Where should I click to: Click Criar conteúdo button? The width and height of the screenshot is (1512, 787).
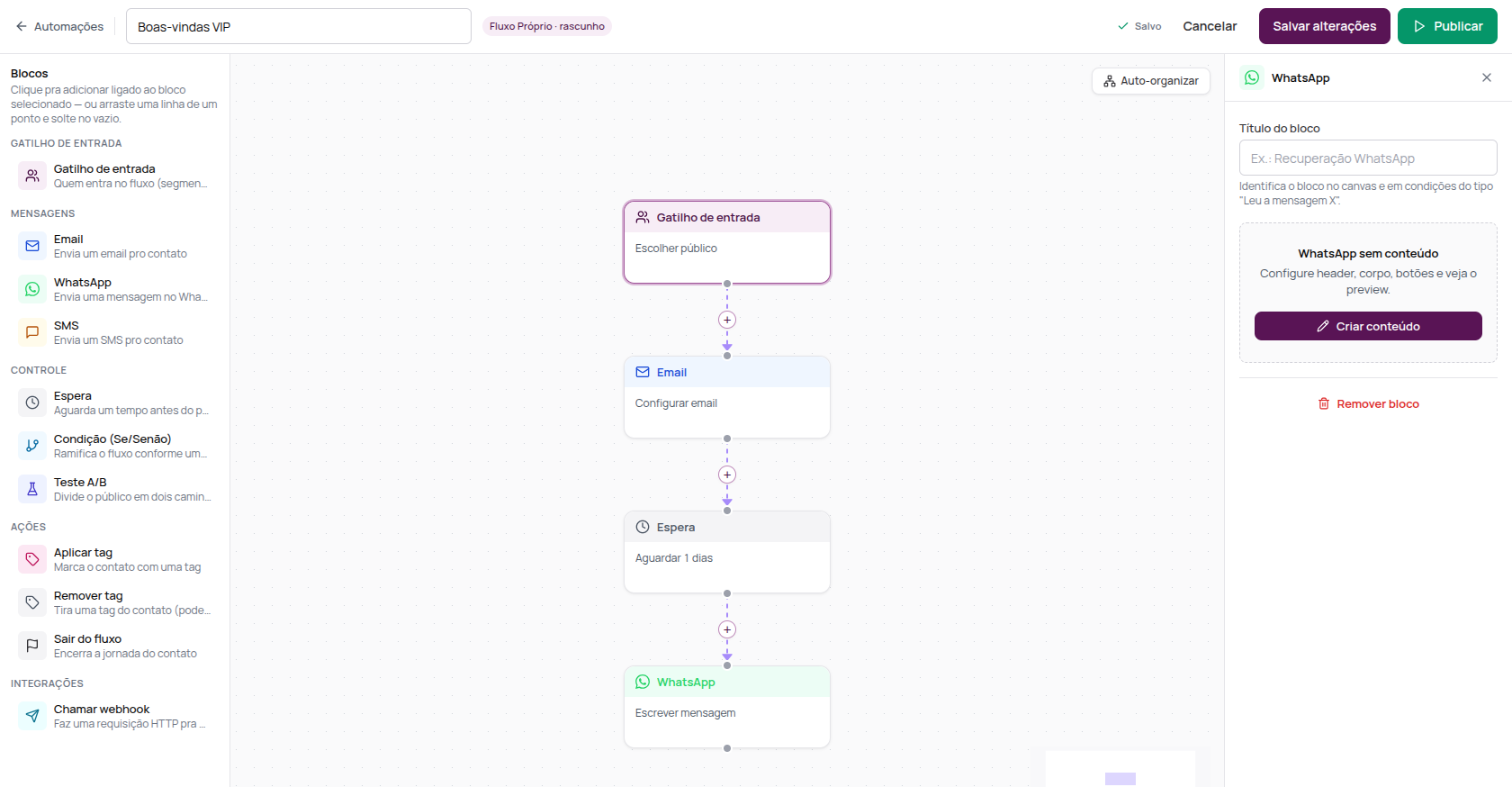click(1368, 326)
